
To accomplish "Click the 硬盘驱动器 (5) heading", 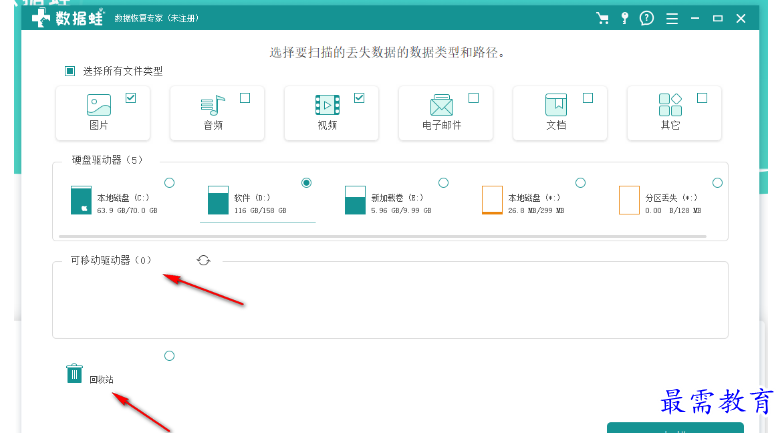I will [107, 160].
